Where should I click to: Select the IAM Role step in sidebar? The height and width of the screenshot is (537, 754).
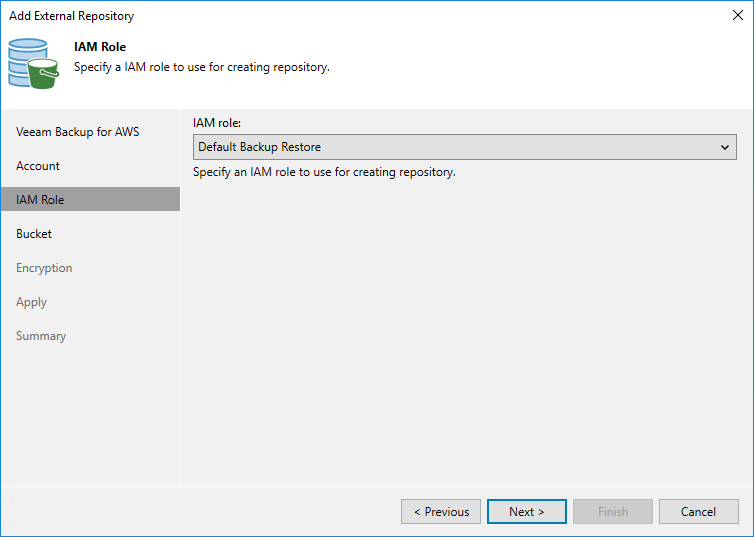(x=40, y=200)
